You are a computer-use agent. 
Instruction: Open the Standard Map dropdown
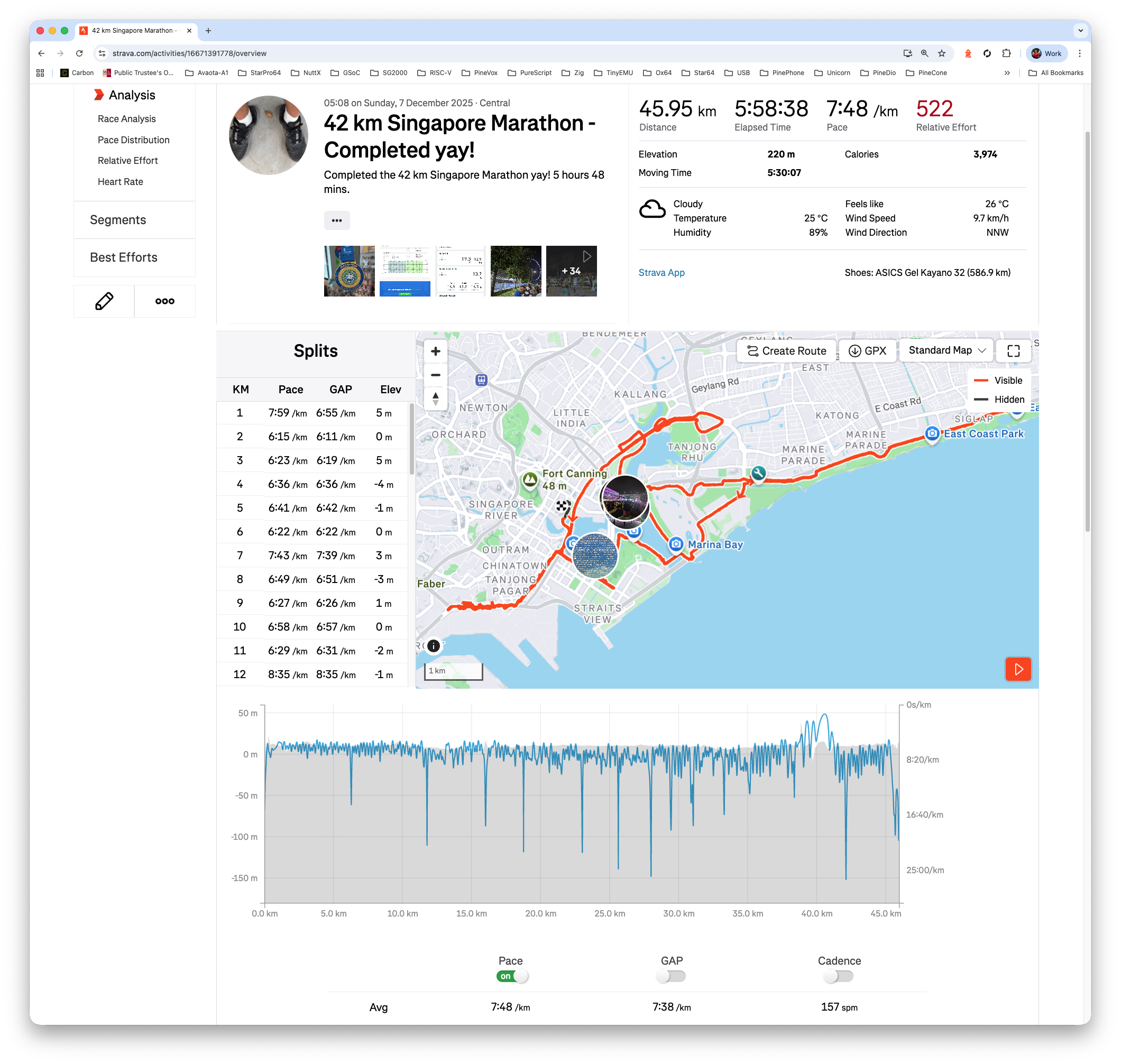point(945,350)
